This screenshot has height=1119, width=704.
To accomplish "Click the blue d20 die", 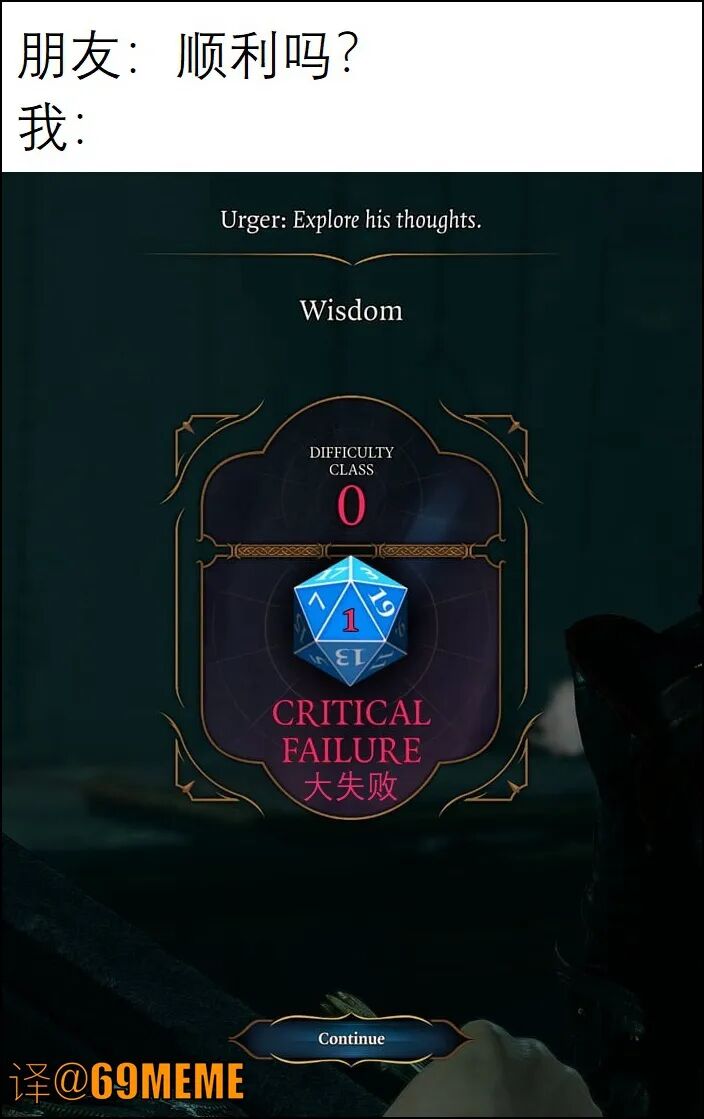I will (350, 621).
